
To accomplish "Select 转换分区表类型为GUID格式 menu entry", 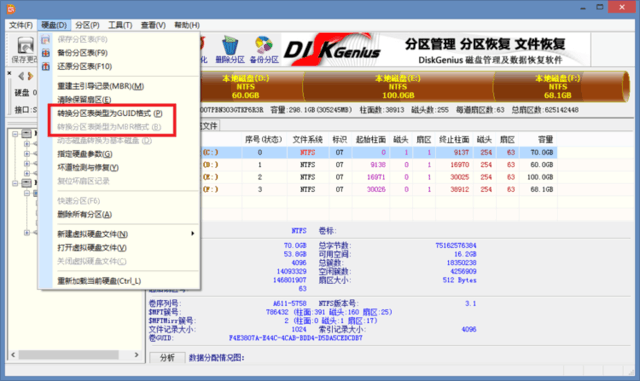I will click(x=109, y=113).
